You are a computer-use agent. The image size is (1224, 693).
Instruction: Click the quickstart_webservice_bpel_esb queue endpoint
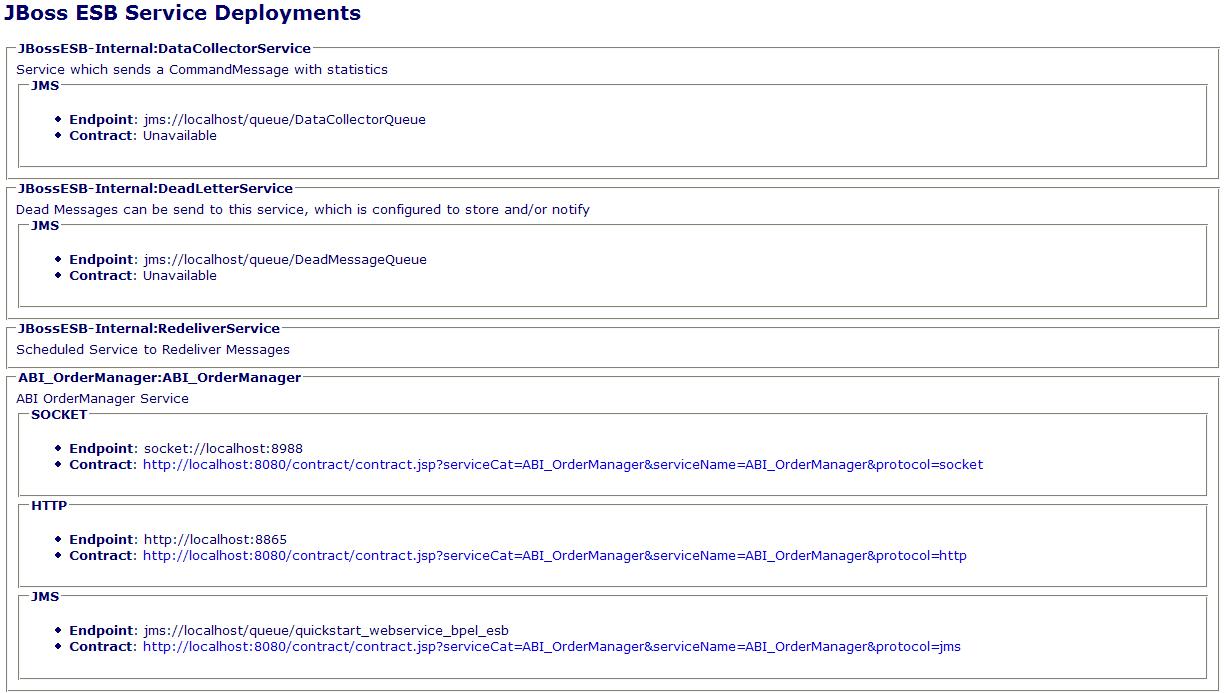(326, 631)
